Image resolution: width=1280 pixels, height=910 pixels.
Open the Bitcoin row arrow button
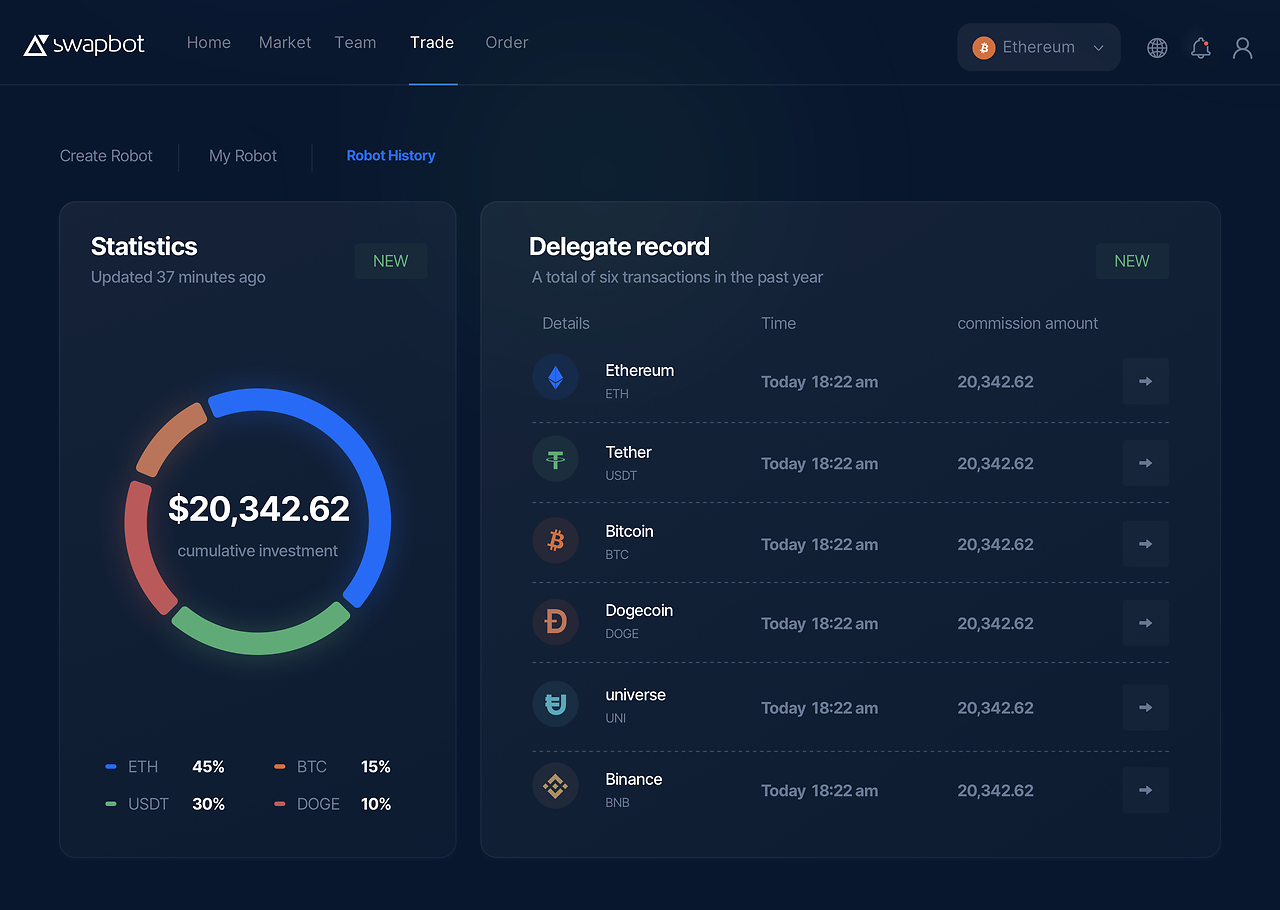click(x=1145, y=544)
